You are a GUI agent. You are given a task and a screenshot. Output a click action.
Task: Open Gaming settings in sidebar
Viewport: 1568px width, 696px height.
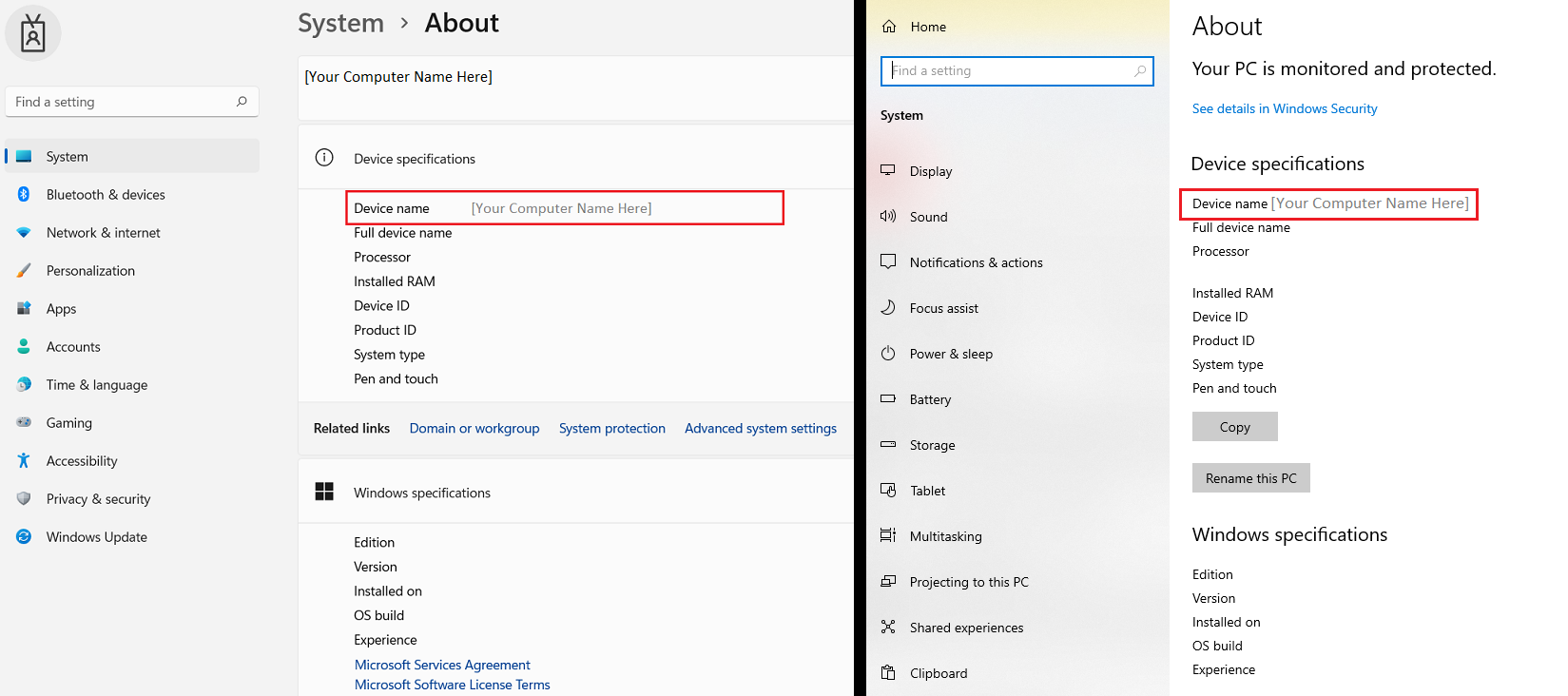point(69,422)
